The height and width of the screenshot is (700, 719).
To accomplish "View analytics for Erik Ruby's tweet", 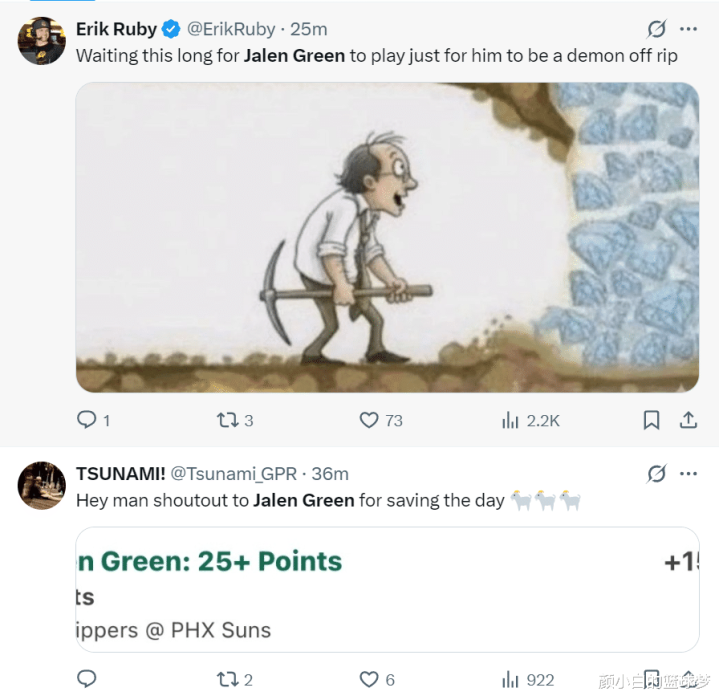I will pyautogui.click(x=511, y=420).
